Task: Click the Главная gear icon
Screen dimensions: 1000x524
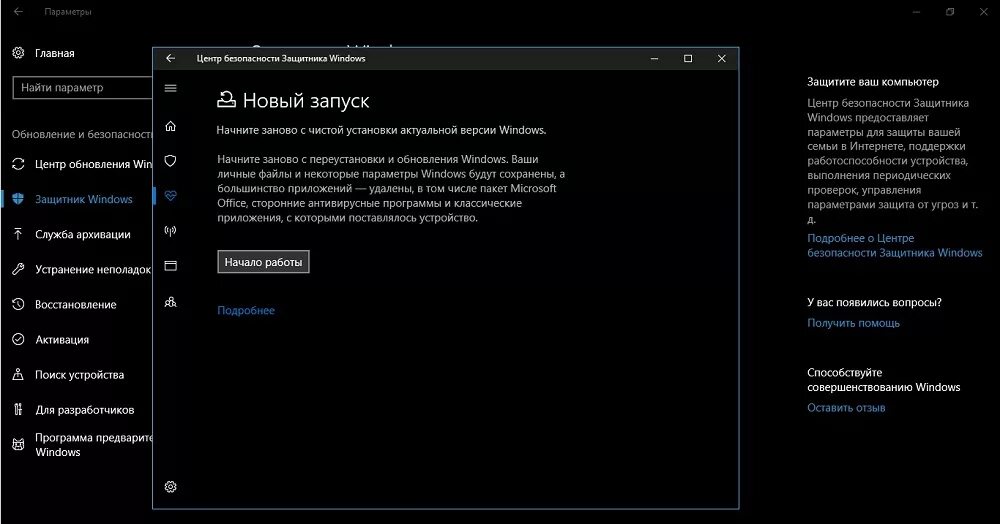Action: (x=18, y=53)
